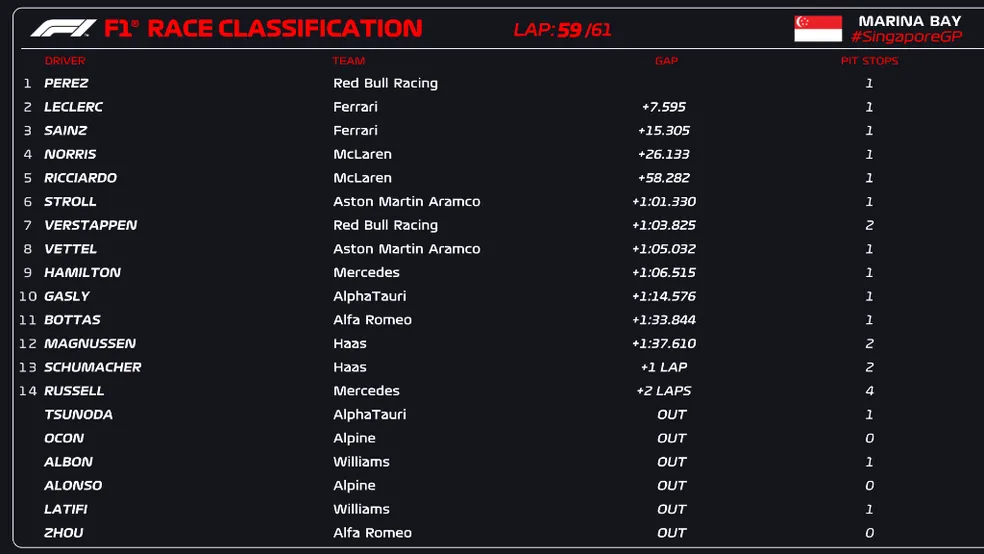Click the GAP column header
Screen dimensions: 984x554
tap(666, 61)
